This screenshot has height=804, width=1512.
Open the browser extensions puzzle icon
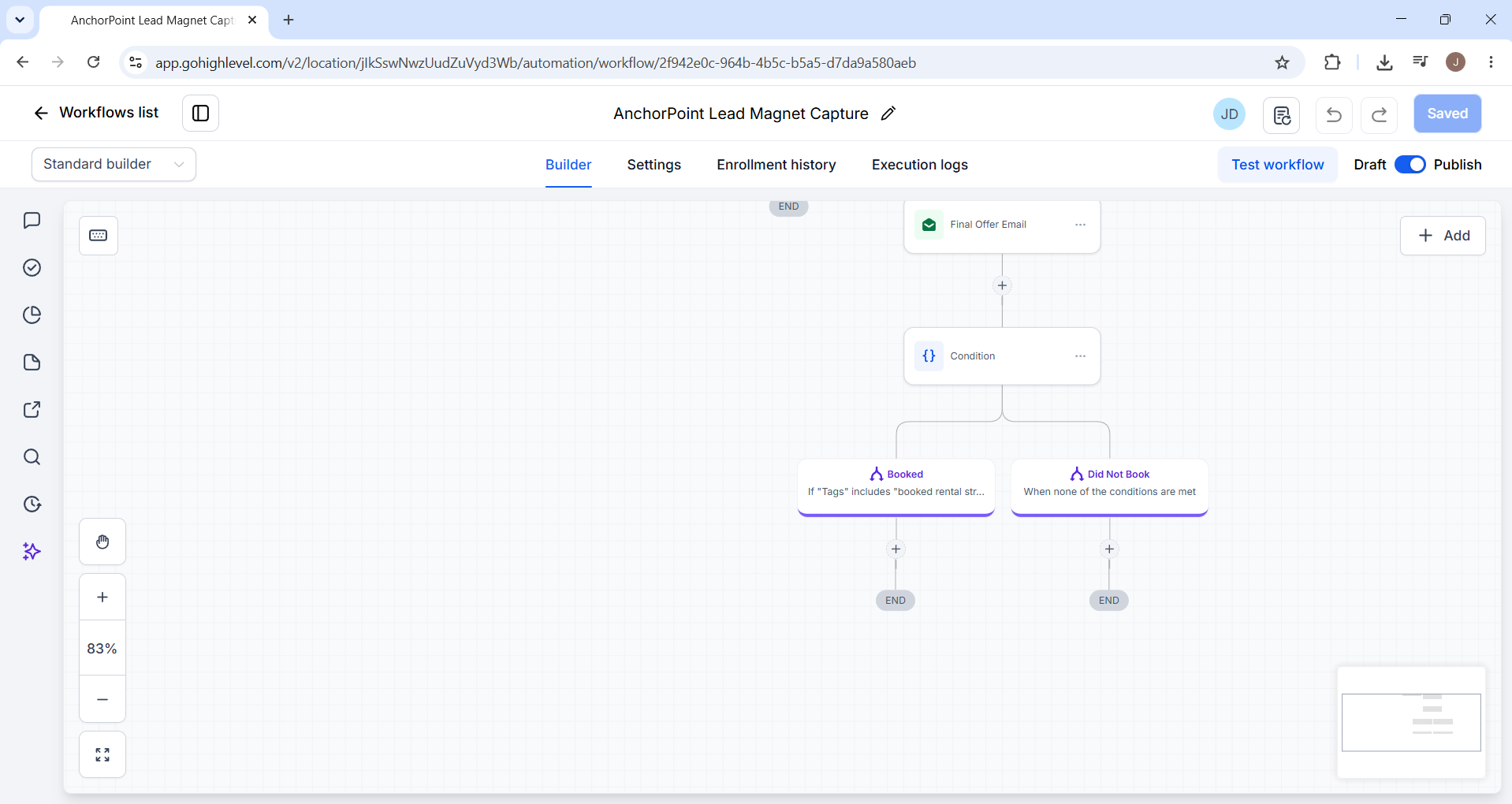pos(1332,62)
